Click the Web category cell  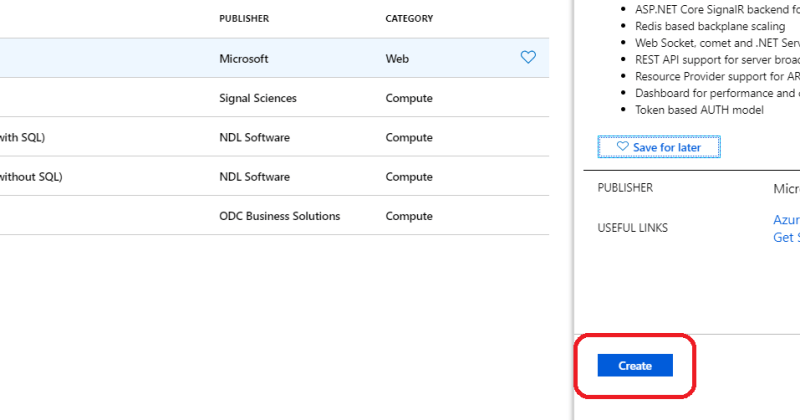tap(397, 59)
